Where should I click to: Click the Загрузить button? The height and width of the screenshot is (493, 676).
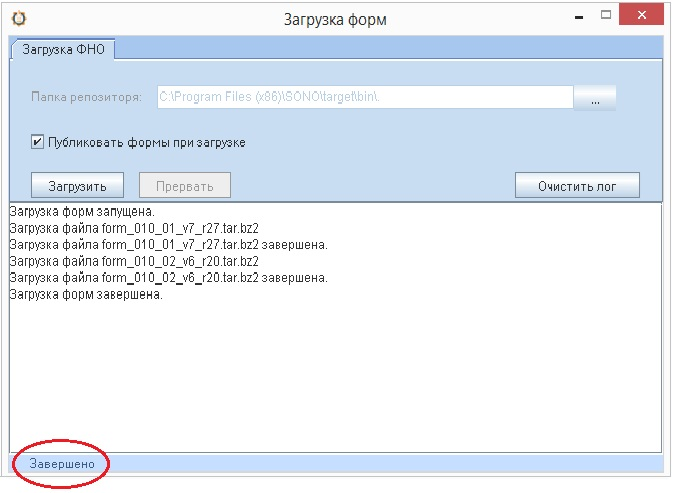[x=77, y=186]
